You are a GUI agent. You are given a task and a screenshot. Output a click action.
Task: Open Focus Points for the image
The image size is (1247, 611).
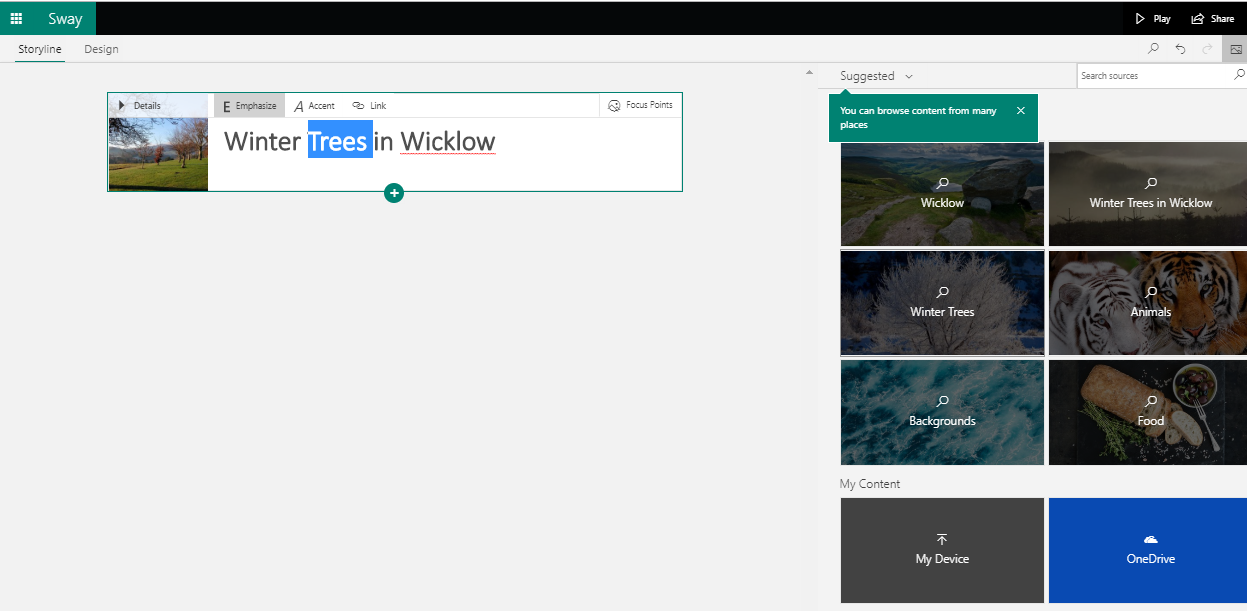641,105
